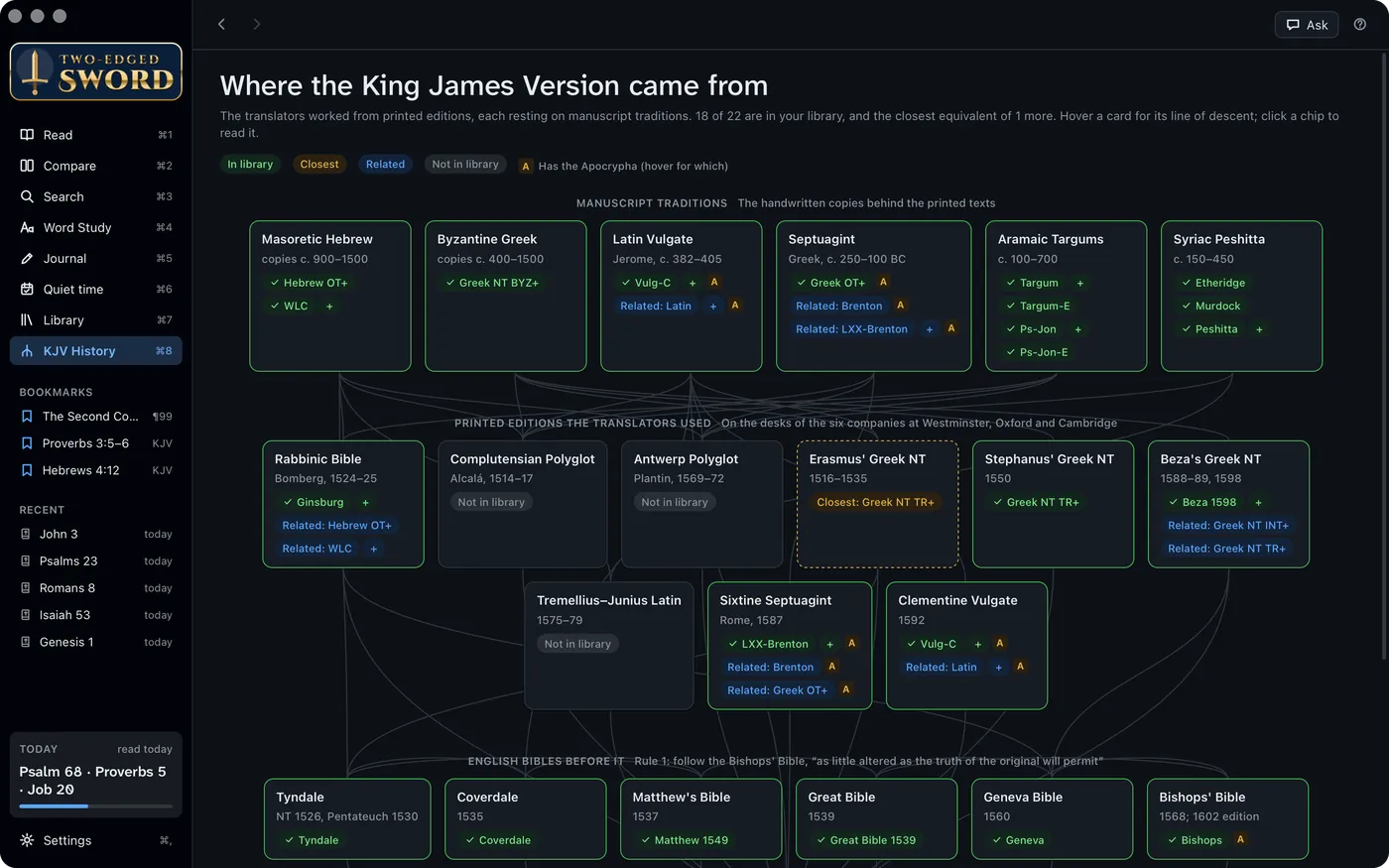Open the Read view
The height and width of the screenshot is (868, 1389).
(x=96, y=135)
